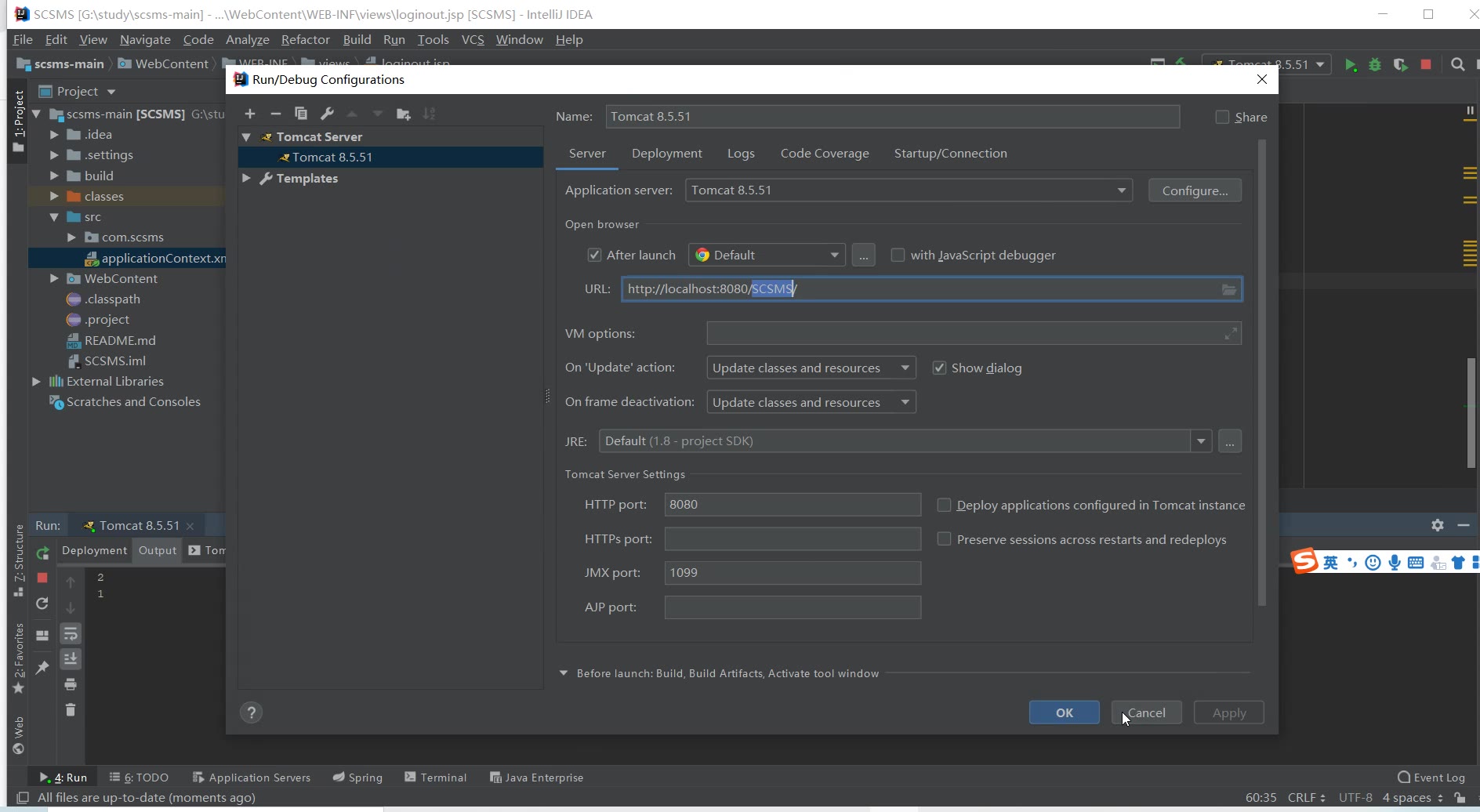Clear all trash icon in Run console
Image resolution: width=1480 pixels, height=812 pixels.
71,709
